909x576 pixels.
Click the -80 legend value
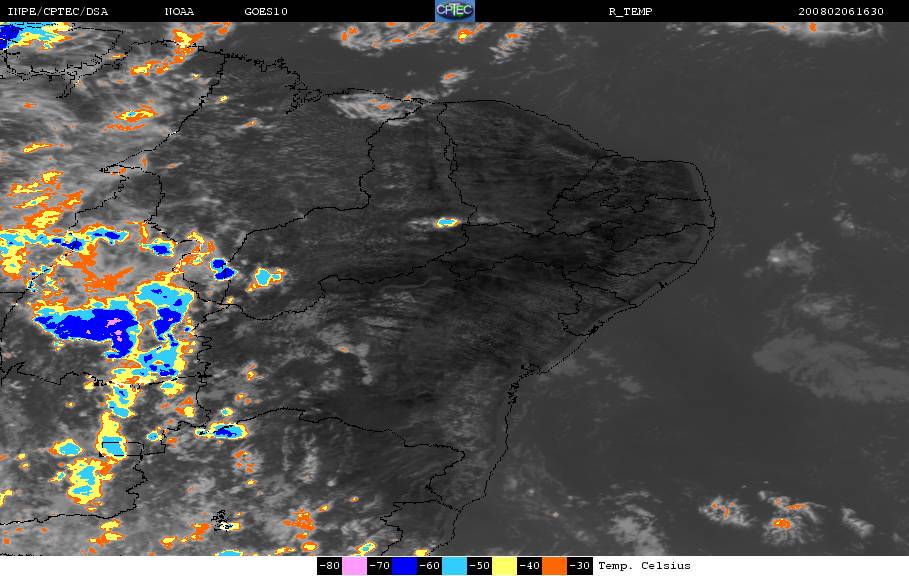pyautogui.click(x=329, y=566)
